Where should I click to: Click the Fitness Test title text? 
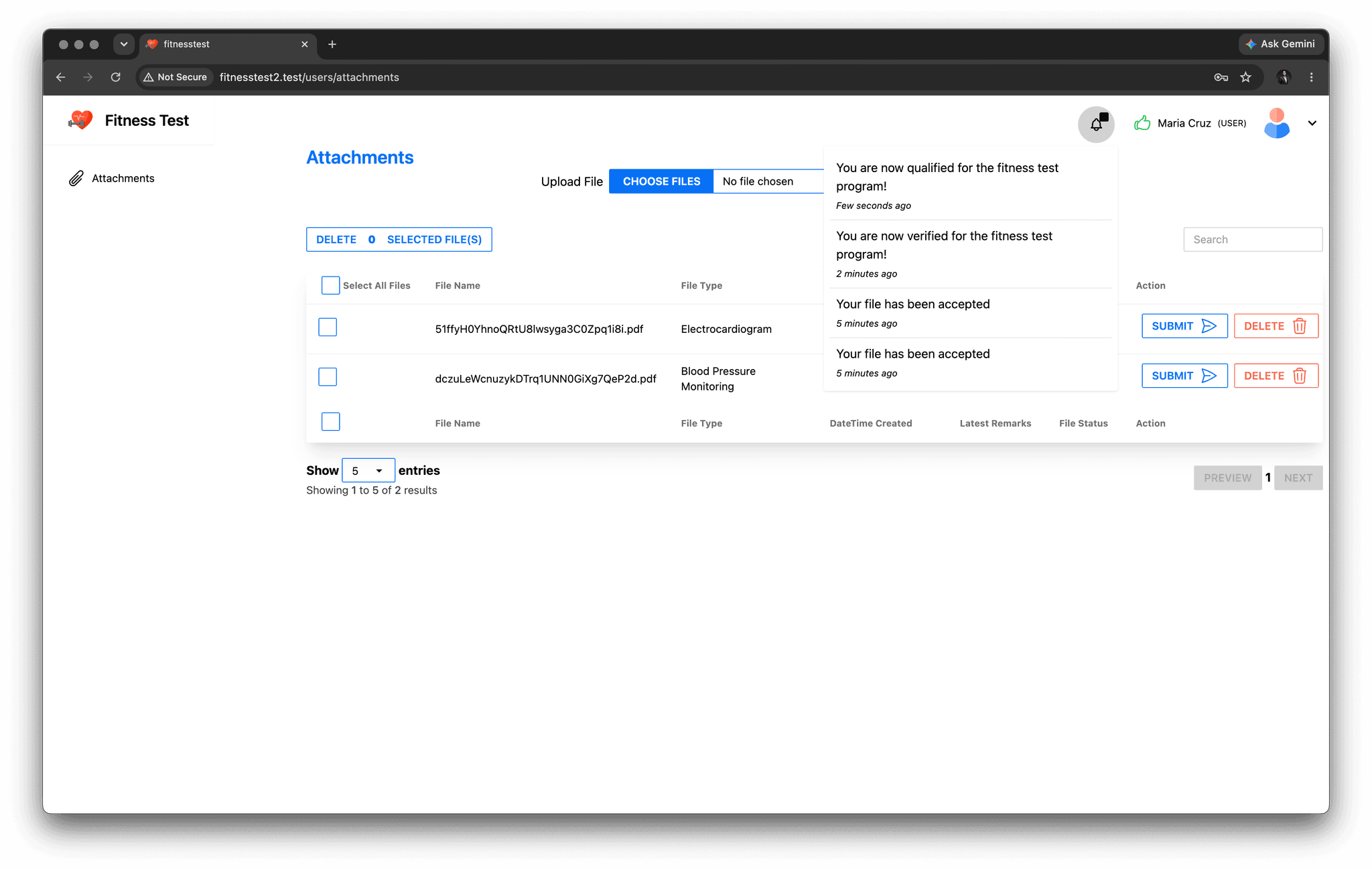pos(147,121)
